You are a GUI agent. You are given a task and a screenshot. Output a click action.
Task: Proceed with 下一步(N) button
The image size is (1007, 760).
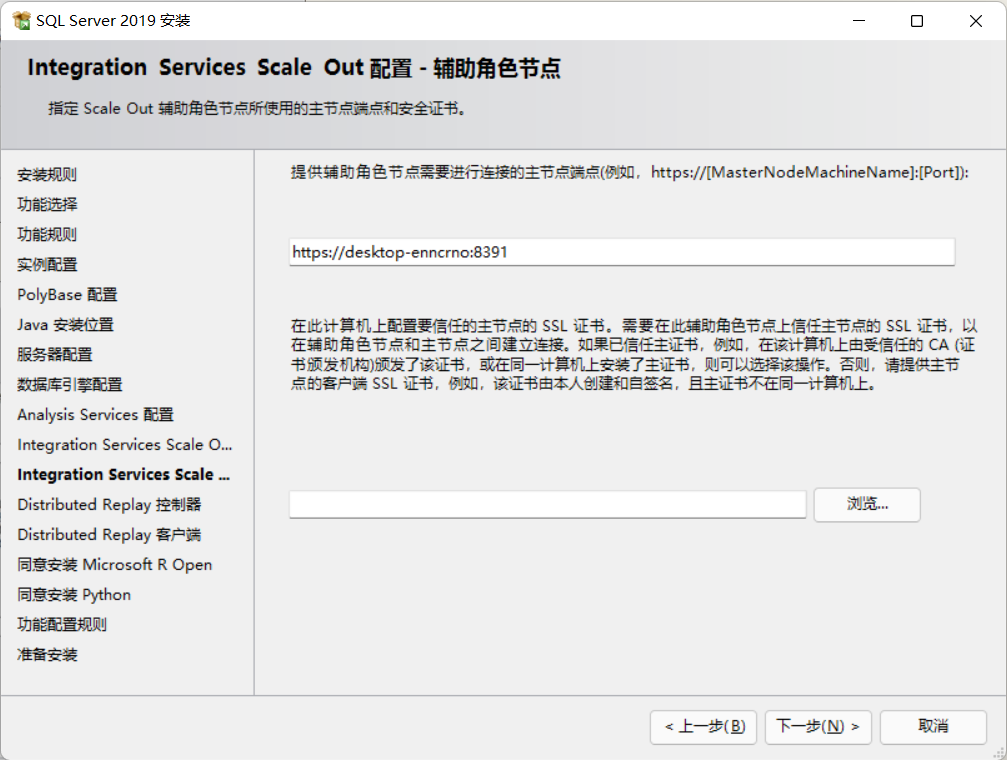click(818, 727)
